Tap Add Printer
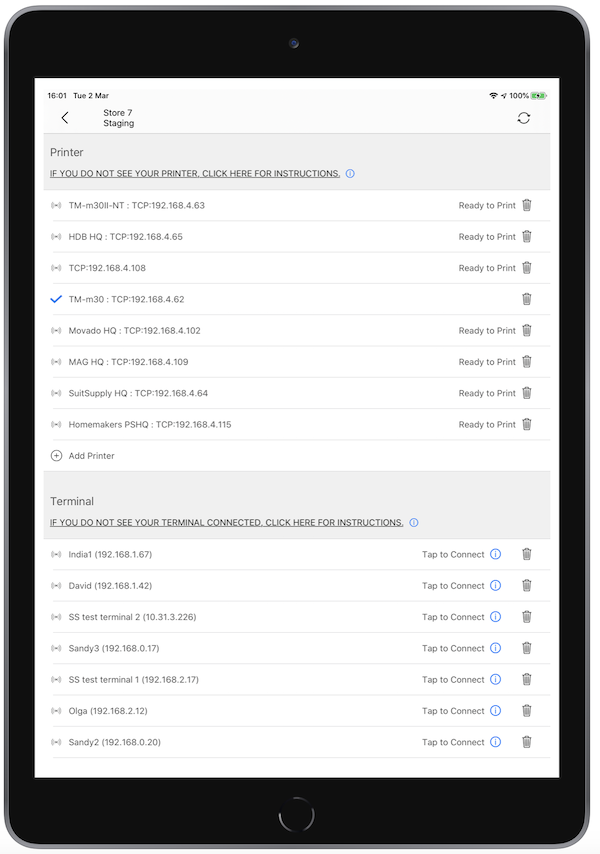The height and width of the screenshot is (854, 600). click(x=91, y=456)
